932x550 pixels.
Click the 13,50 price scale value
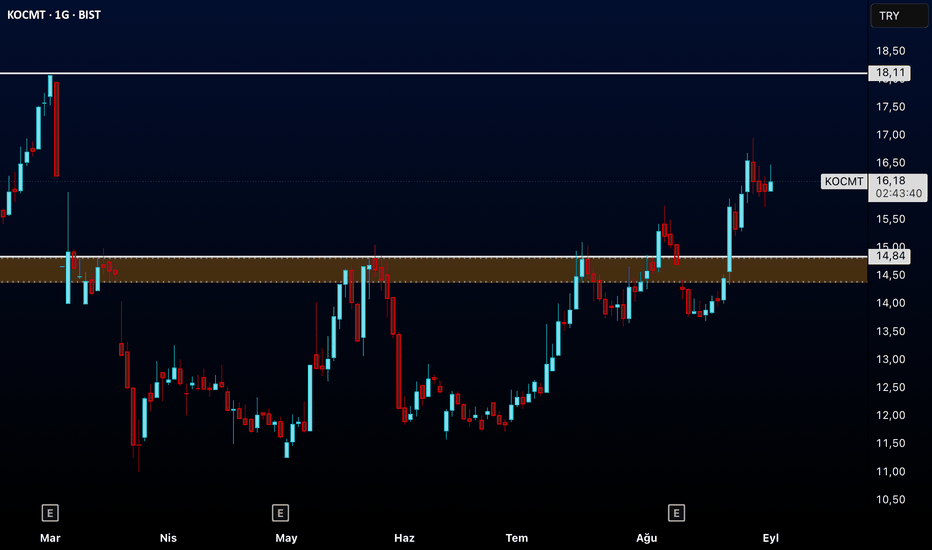point(890,331)
